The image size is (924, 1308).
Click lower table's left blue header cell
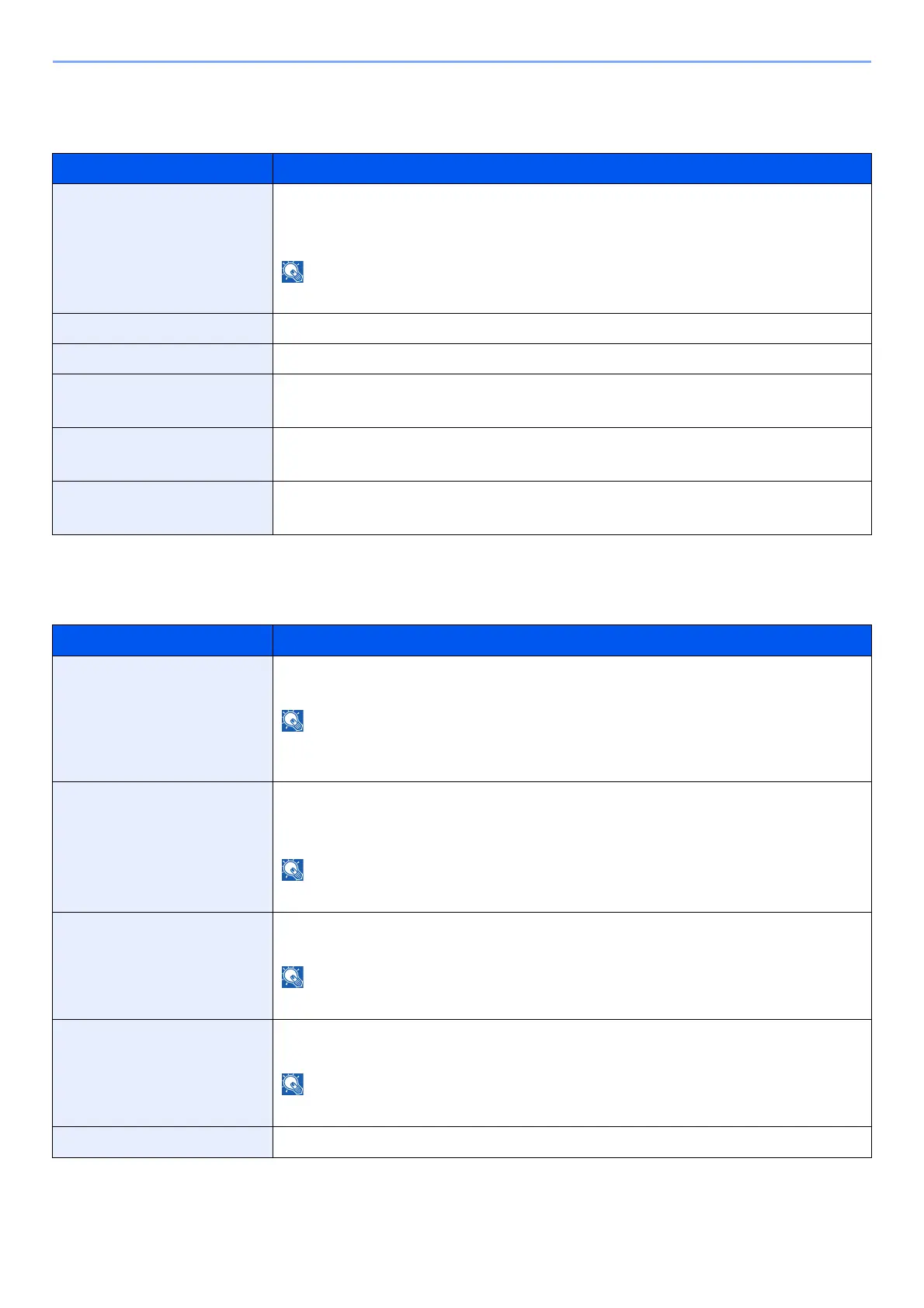coord(162,641)
